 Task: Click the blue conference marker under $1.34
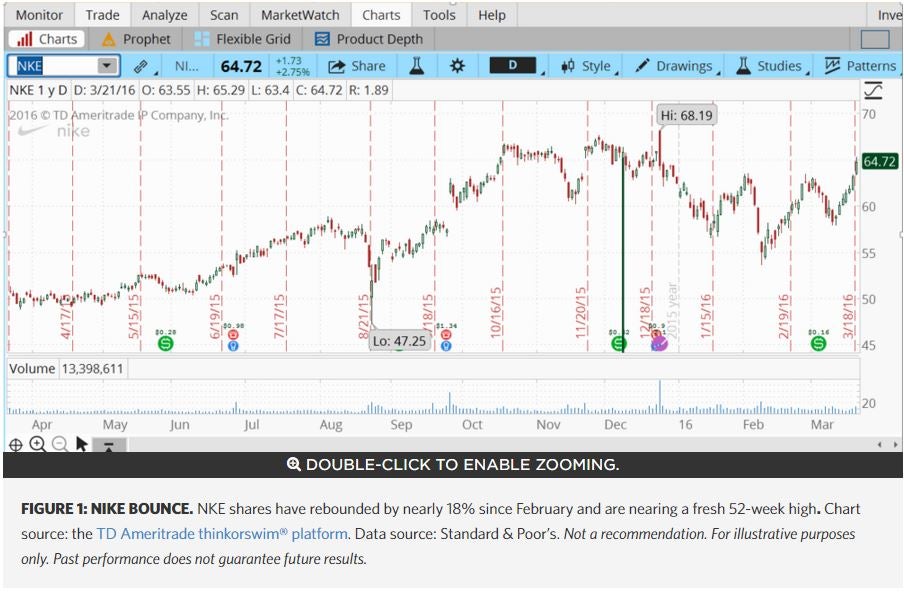(446, 346)
